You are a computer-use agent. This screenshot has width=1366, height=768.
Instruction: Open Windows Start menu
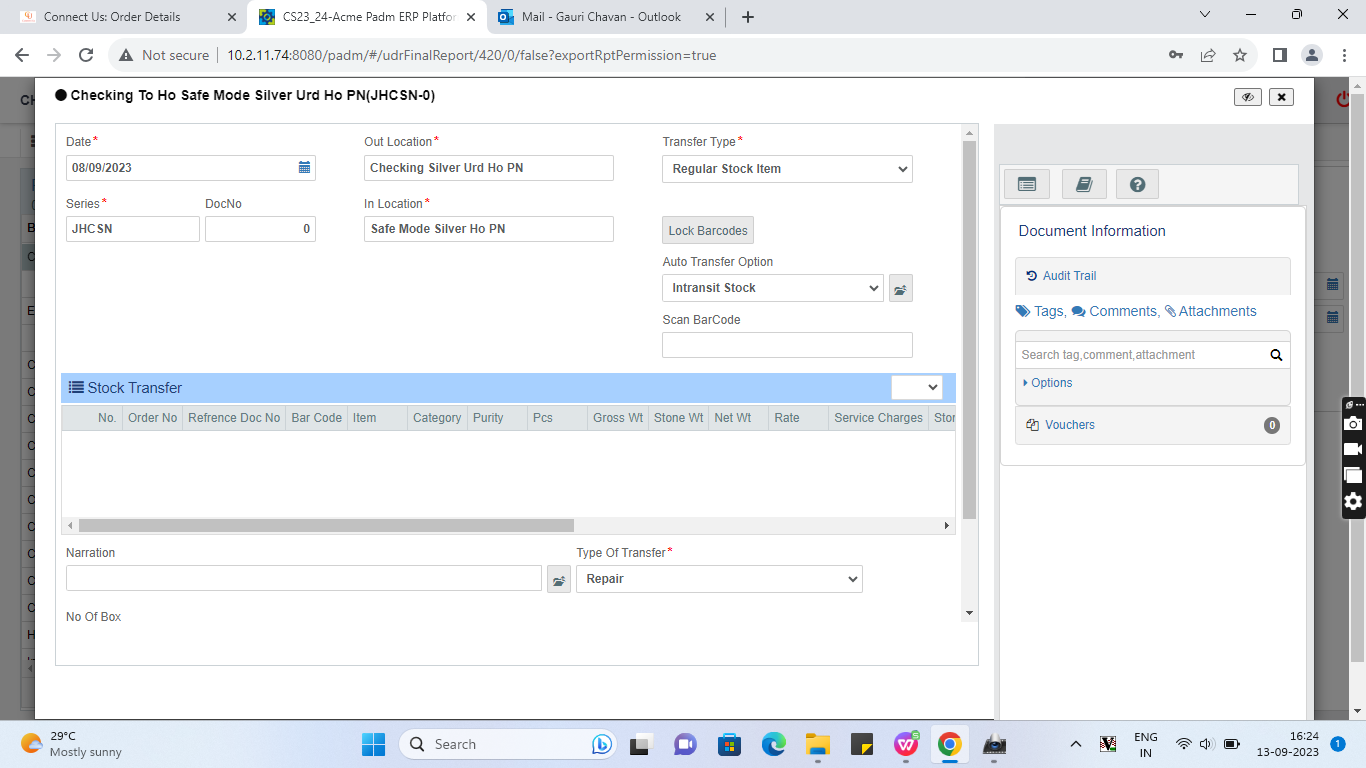[373, 744]
